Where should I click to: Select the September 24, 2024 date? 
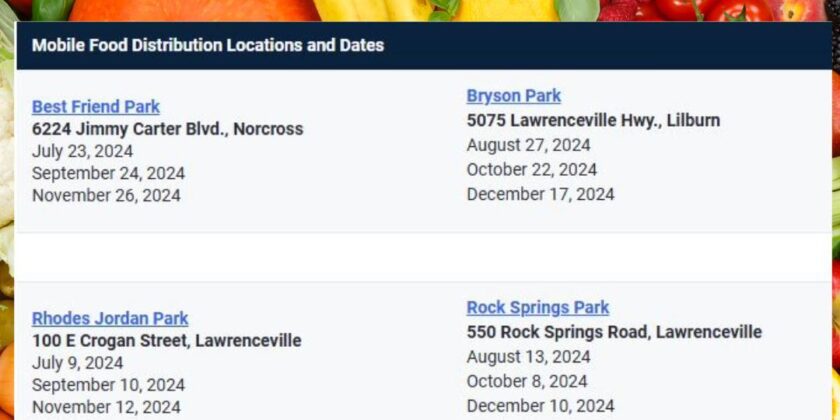point(108,174)
